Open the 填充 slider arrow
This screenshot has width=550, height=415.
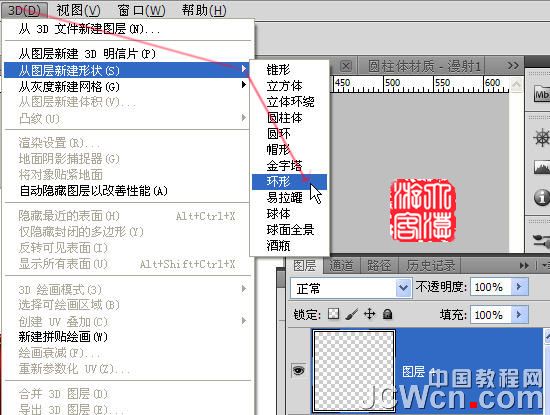click(519, 315)
